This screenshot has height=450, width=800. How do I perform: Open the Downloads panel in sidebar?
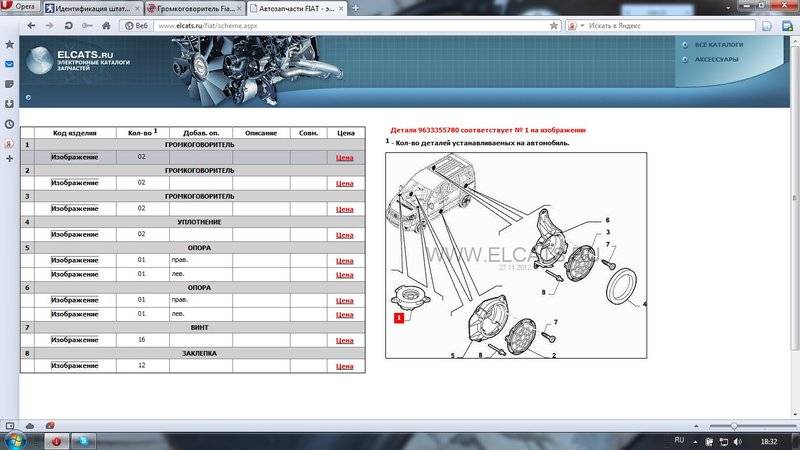tap(9, 103)
